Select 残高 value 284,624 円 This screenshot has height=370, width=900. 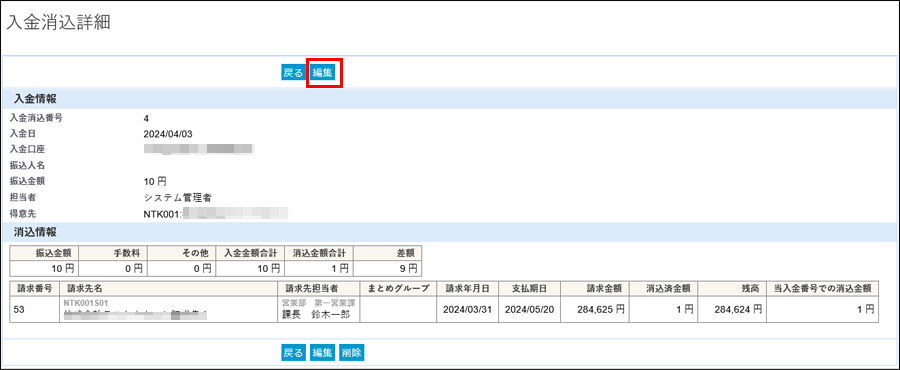point(739,310)
